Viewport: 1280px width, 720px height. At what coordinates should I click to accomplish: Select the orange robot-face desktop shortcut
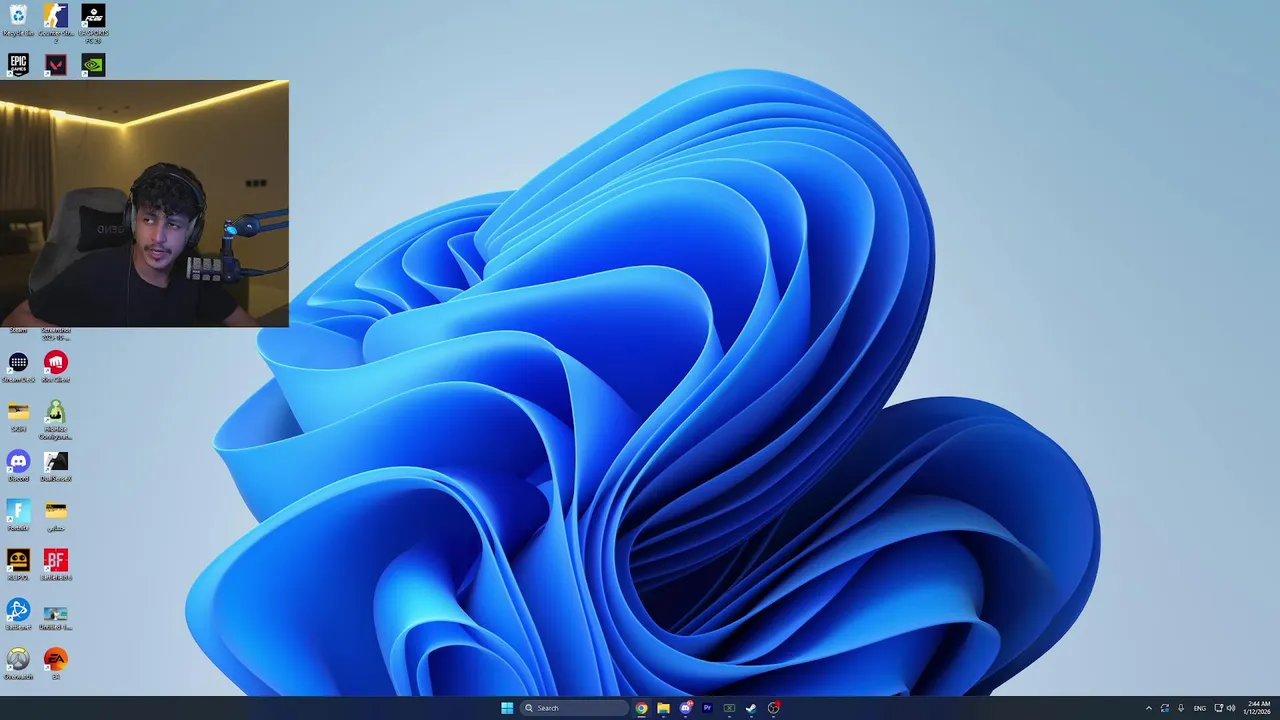click(18, 565)
